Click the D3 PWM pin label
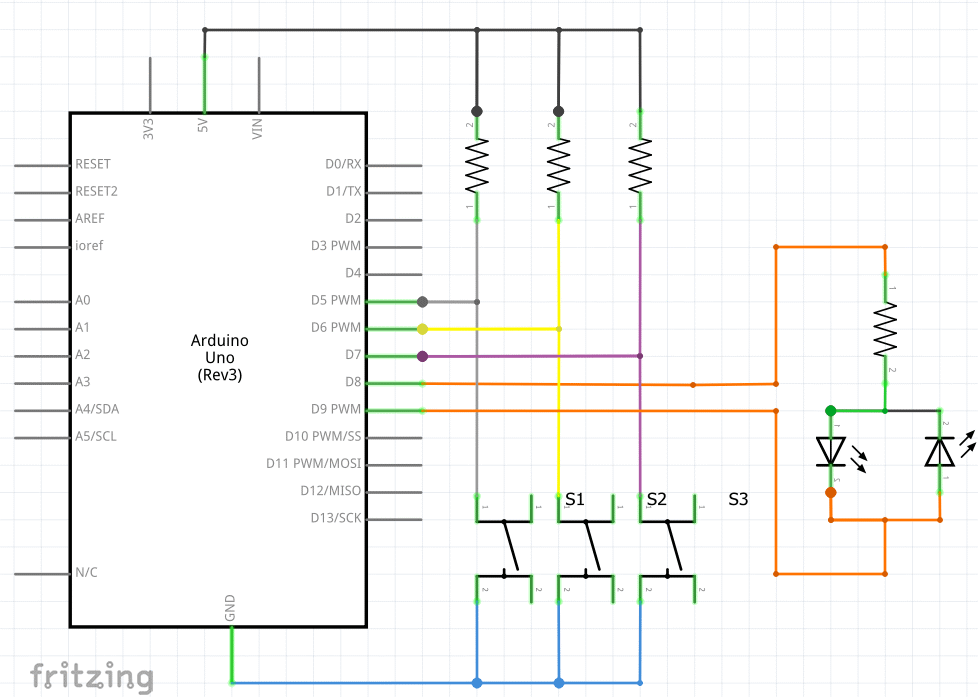Image resolution: width=978 pixels, height=697 pixels. [x=336, y=245]
